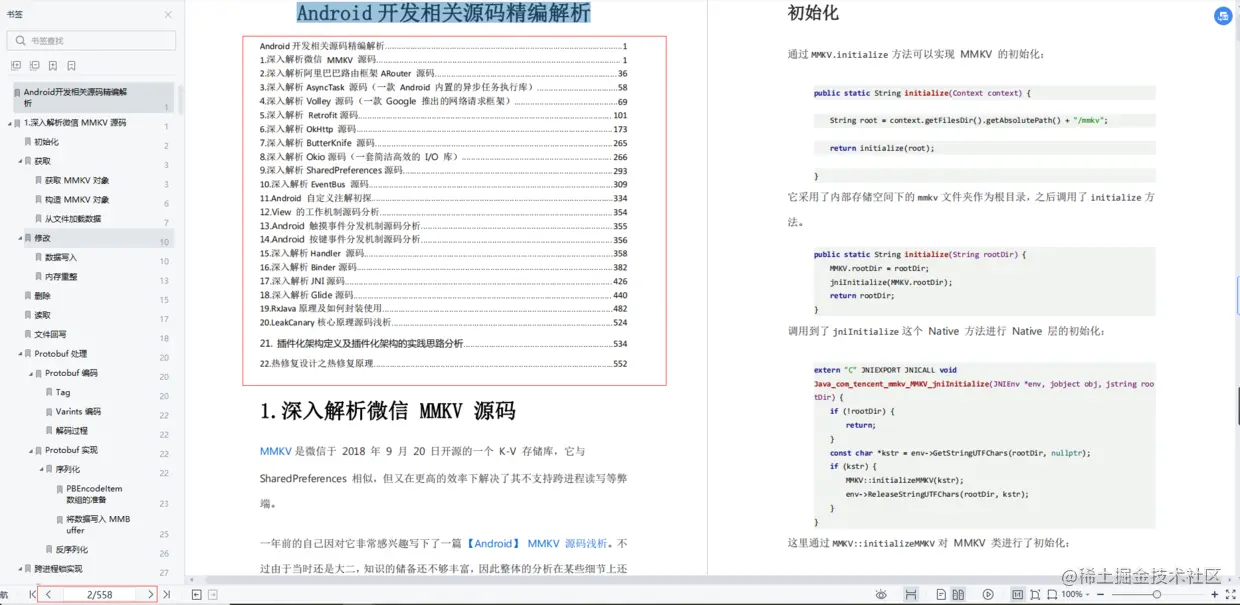Screen dimensions: 1240x605
Task: Collapse all bookmarks icon
Action: [x=35, y=66]
